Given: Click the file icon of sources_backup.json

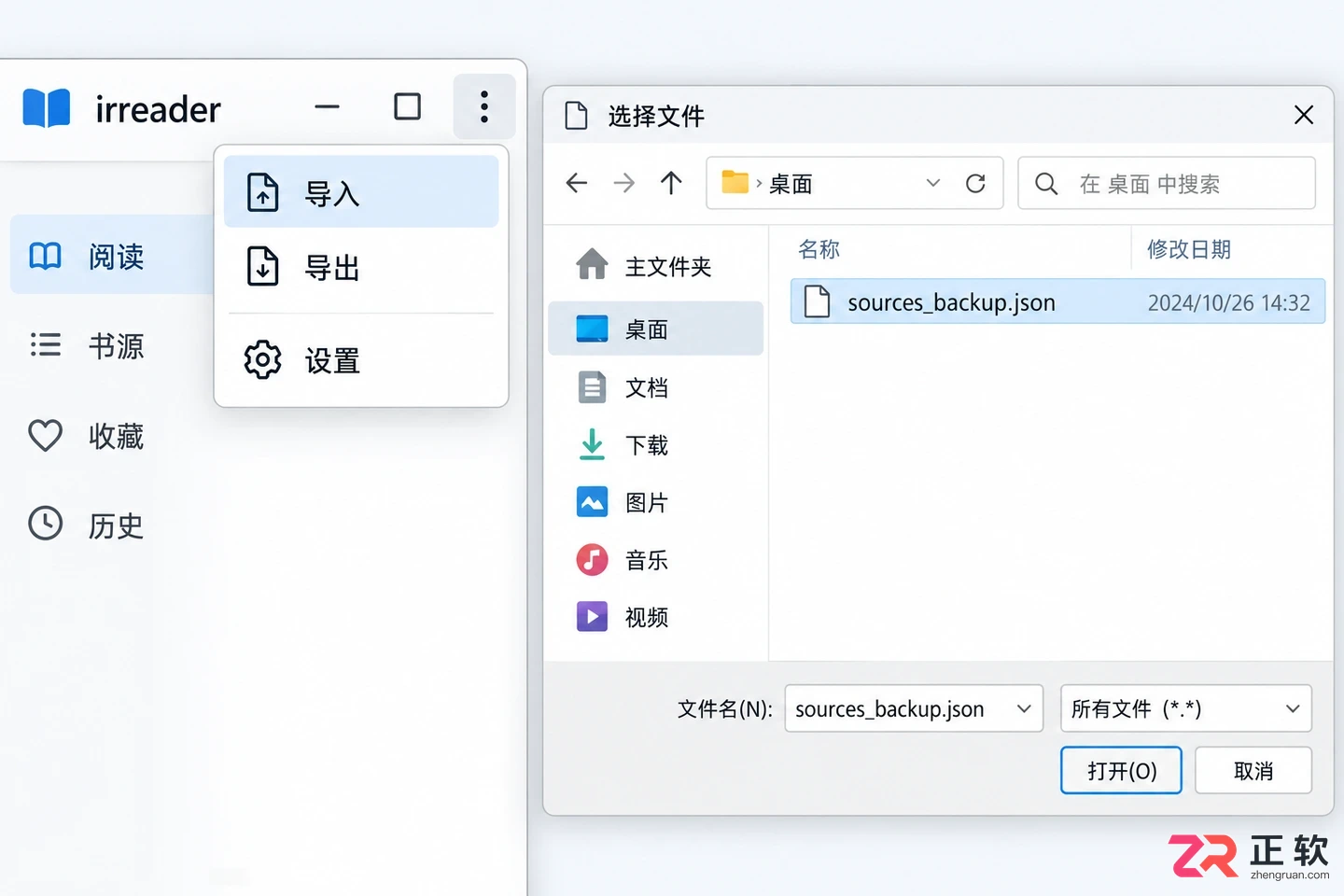Looking at the screenshot, I should click(x=817, y=301).
